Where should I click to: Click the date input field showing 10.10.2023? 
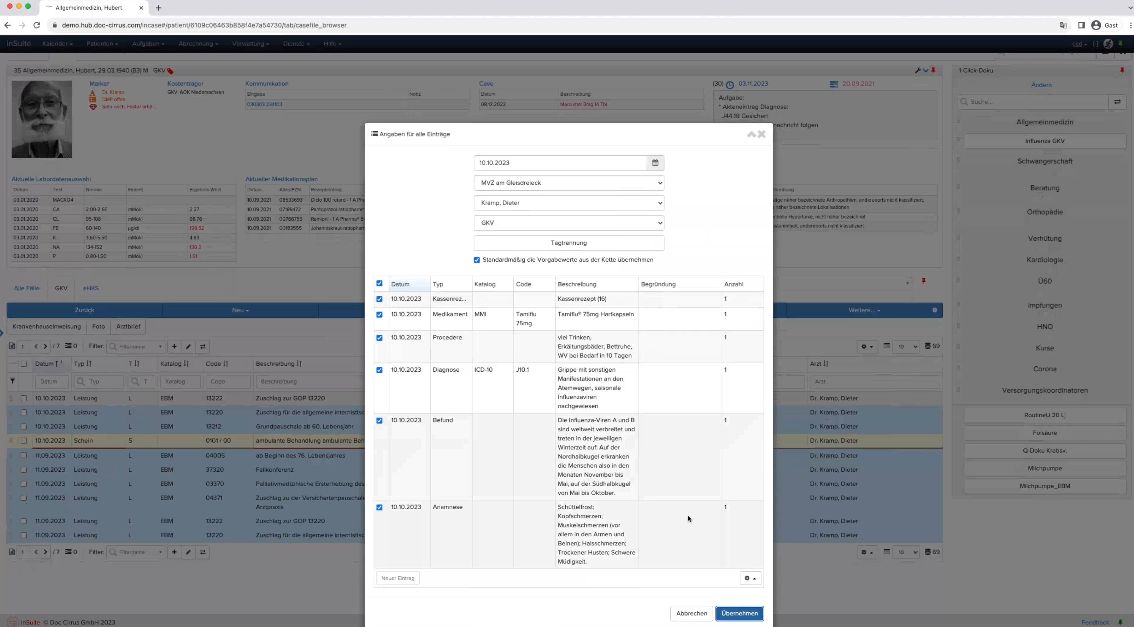[560, 163]
